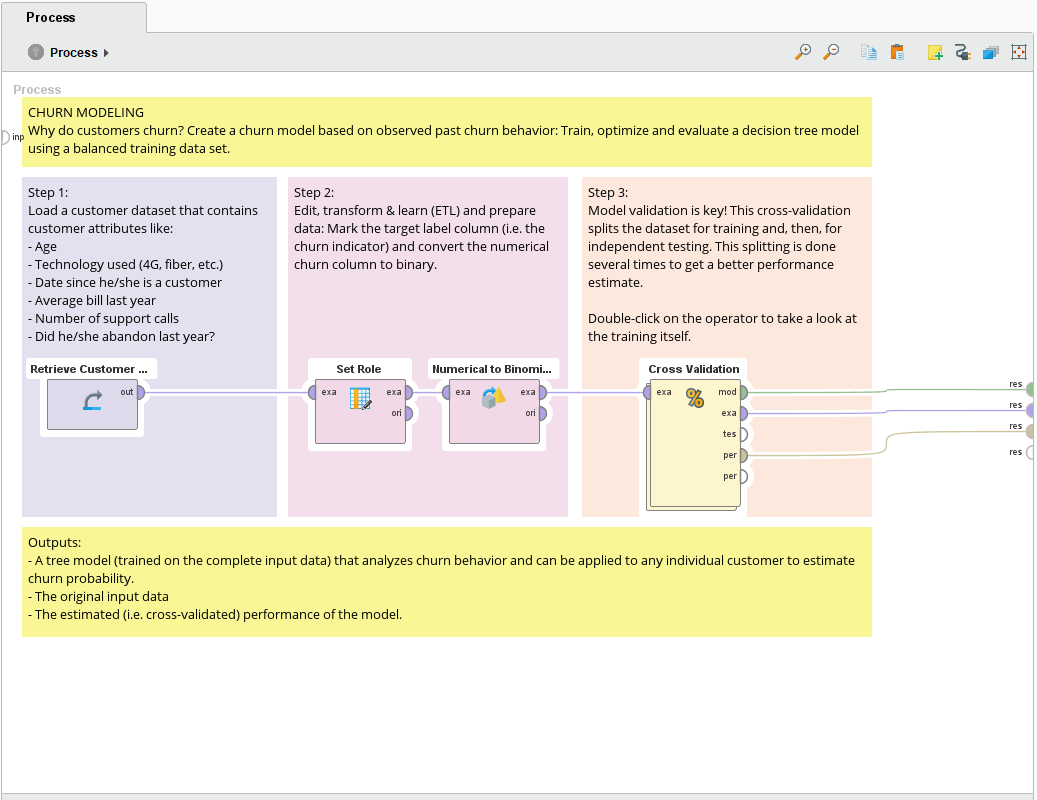This screenshot has height=800, width=1037.
Task: Zoom in on the process canvas
Action: [803, 53]
